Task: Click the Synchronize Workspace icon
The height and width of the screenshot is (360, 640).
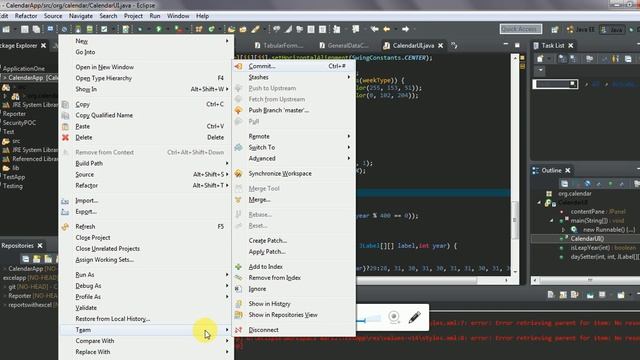Action: pos(238,173)
